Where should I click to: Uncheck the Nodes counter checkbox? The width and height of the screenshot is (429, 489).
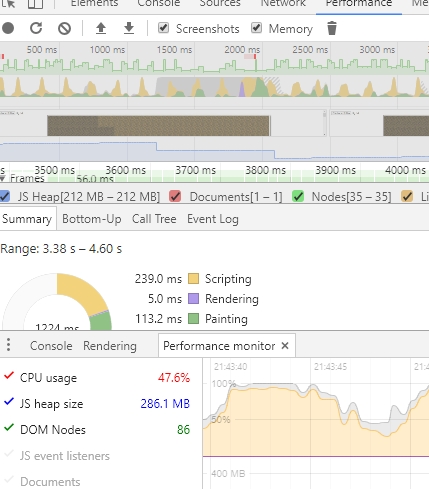click(298, 196)
